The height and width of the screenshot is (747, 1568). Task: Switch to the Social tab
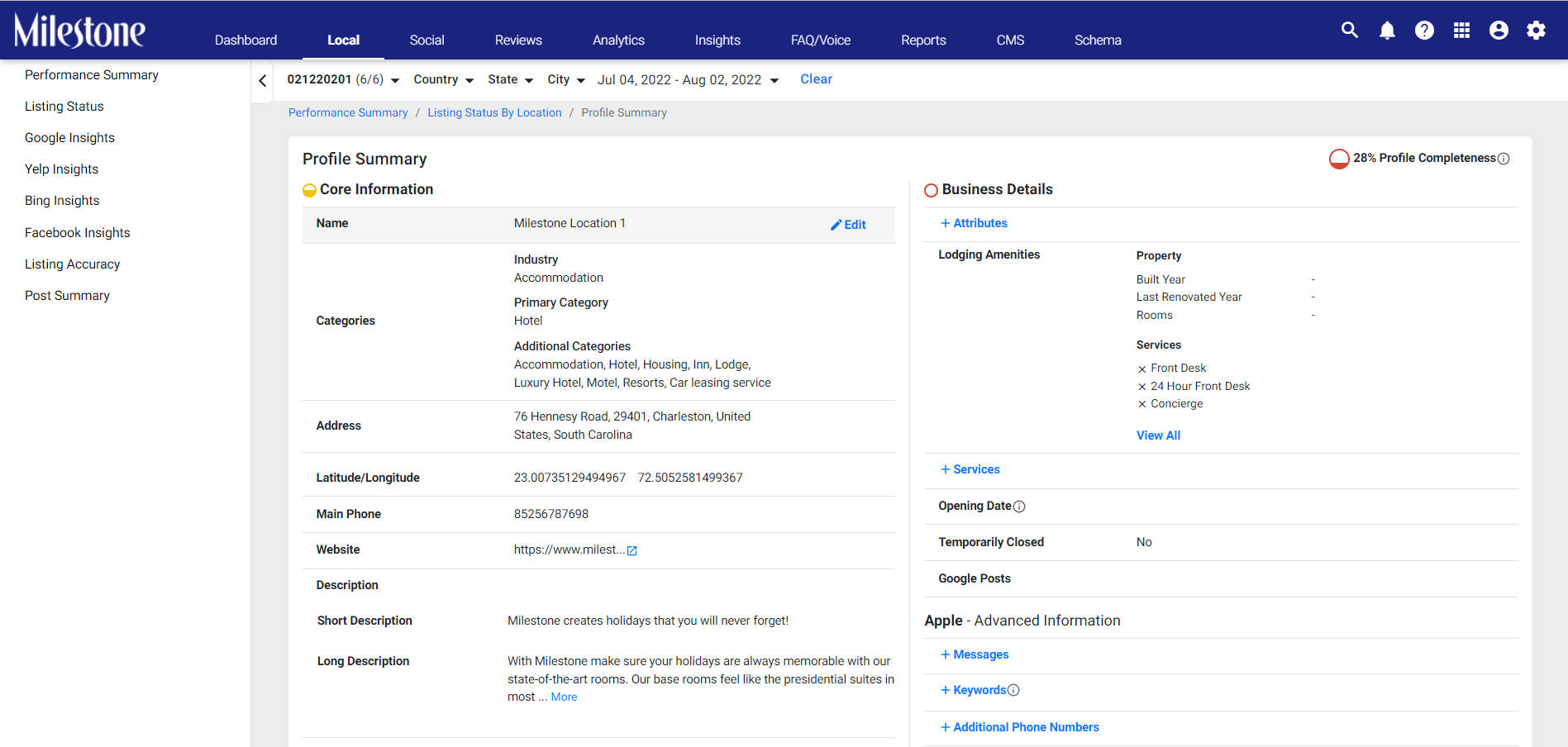pos(427,40)
